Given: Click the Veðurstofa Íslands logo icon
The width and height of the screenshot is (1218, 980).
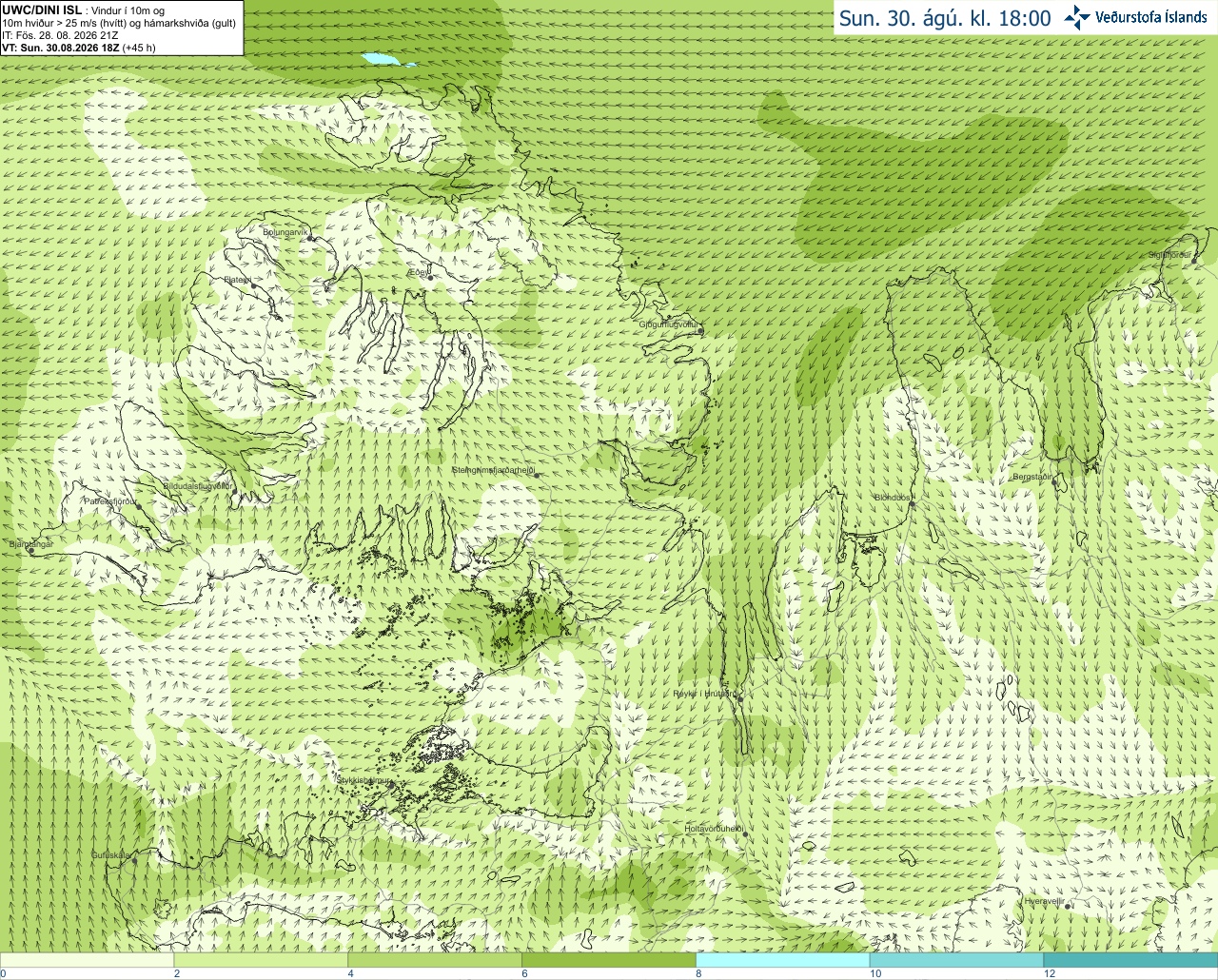Looking at the screenshot, I should point(1076,17).
